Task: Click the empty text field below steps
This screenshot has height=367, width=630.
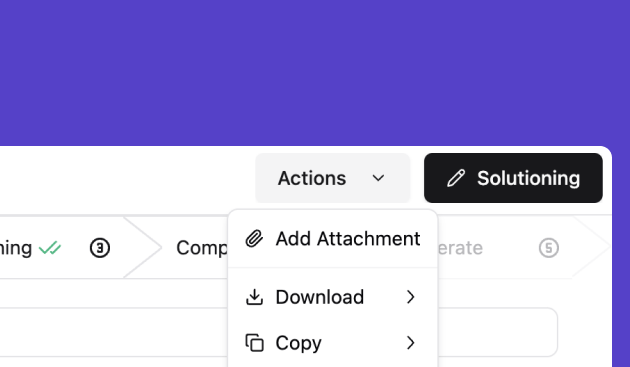Action: pos(114,332)
